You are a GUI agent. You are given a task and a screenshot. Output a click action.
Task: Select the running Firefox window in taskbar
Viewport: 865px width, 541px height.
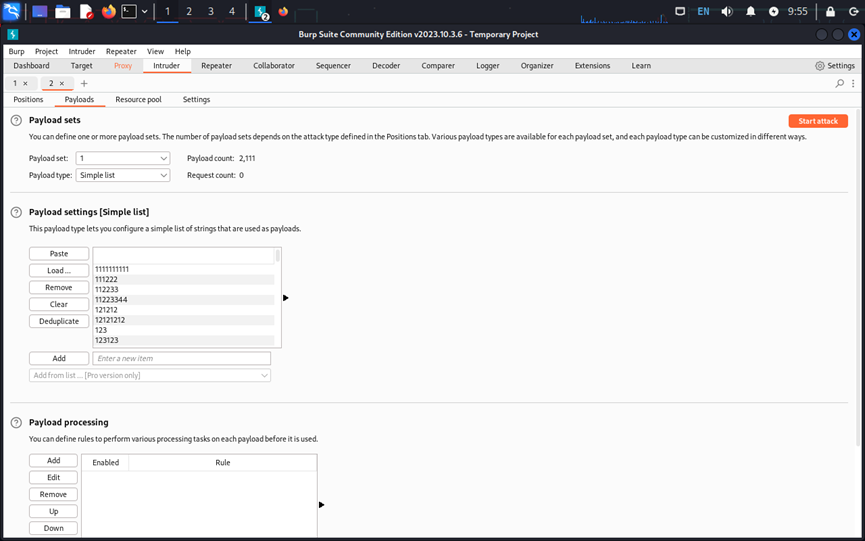[283, 11]
